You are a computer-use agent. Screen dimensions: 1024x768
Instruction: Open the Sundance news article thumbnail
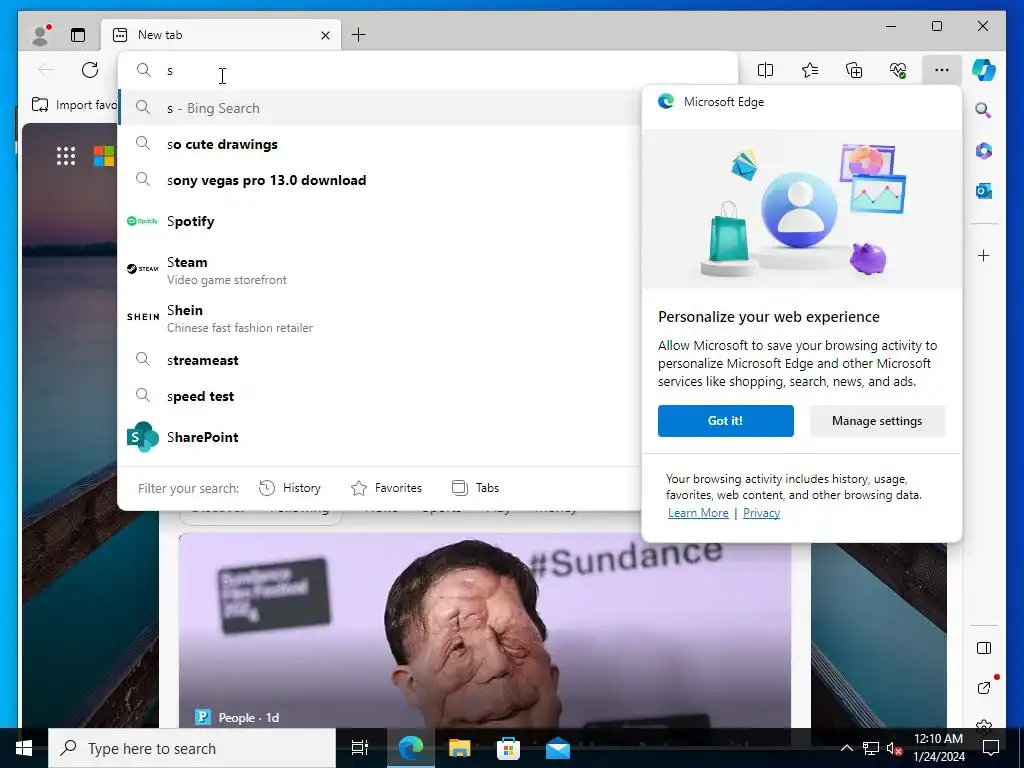[485, 630]
